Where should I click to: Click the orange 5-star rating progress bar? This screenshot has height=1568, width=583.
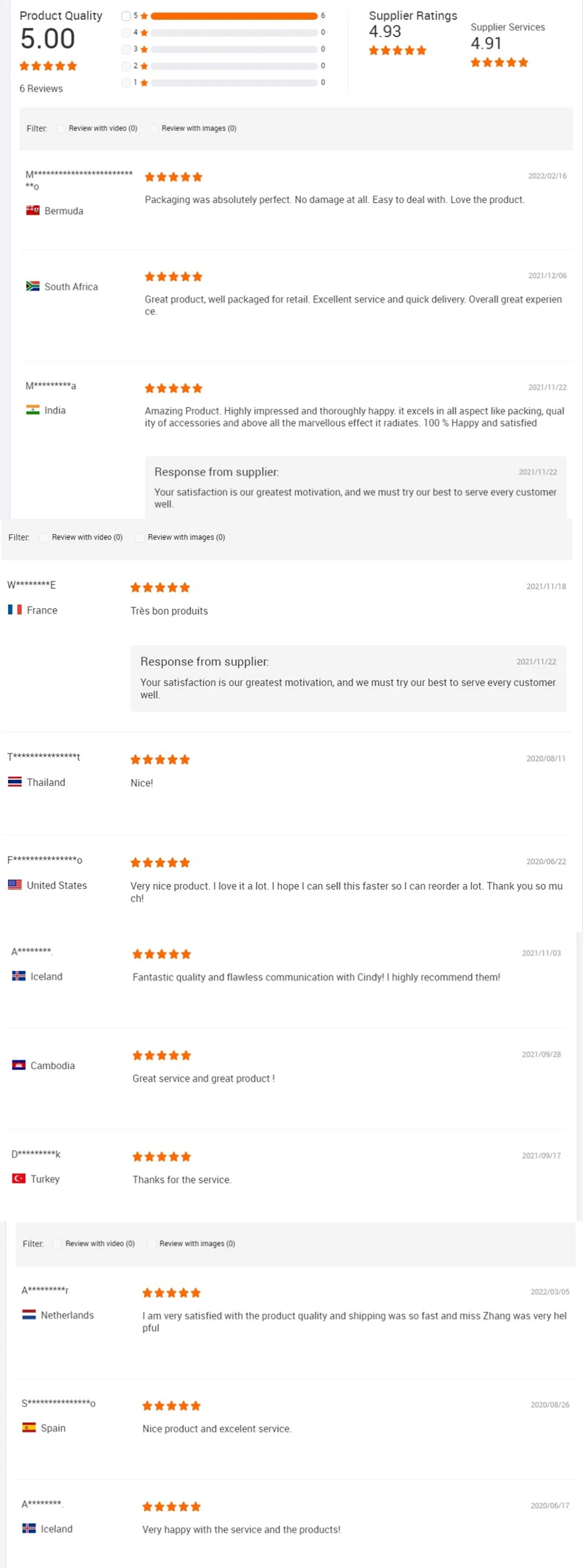(234, 15)
